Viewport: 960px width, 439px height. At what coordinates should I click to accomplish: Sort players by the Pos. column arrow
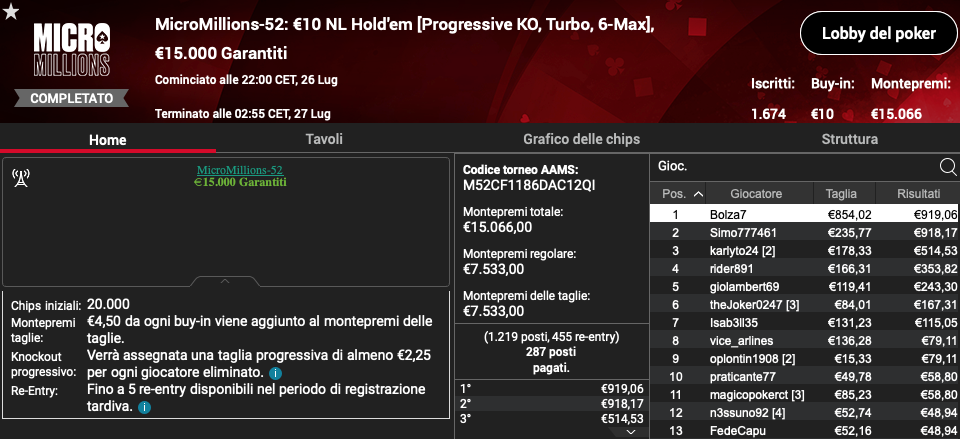pos(698,194)
